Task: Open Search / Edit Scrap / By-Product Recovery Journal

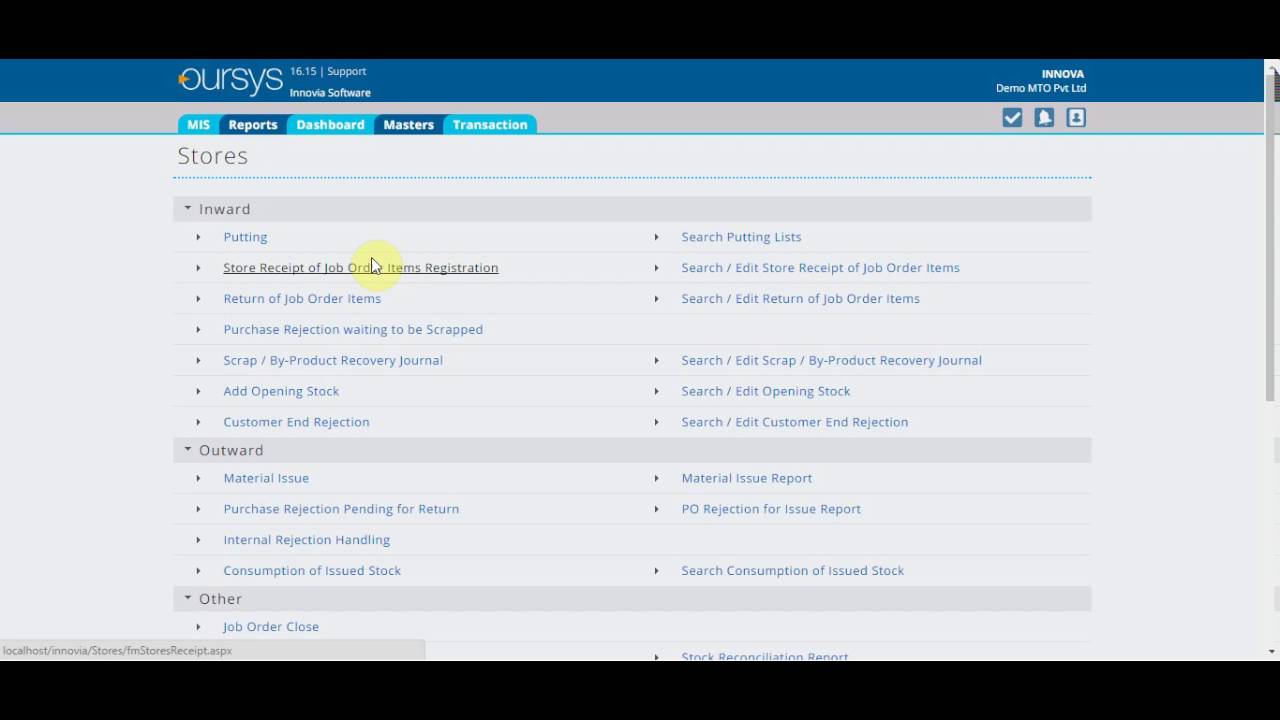Action: (x=831, y=360)
